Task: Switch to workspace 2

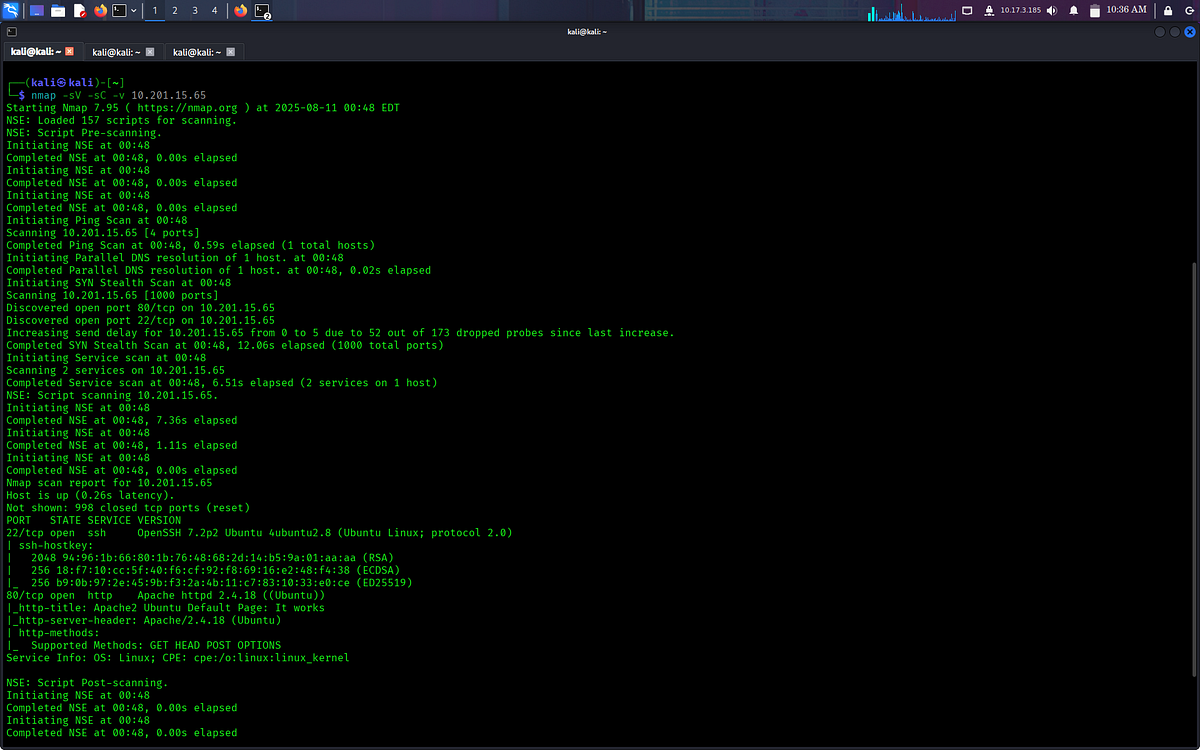Action: pos(175,11)
